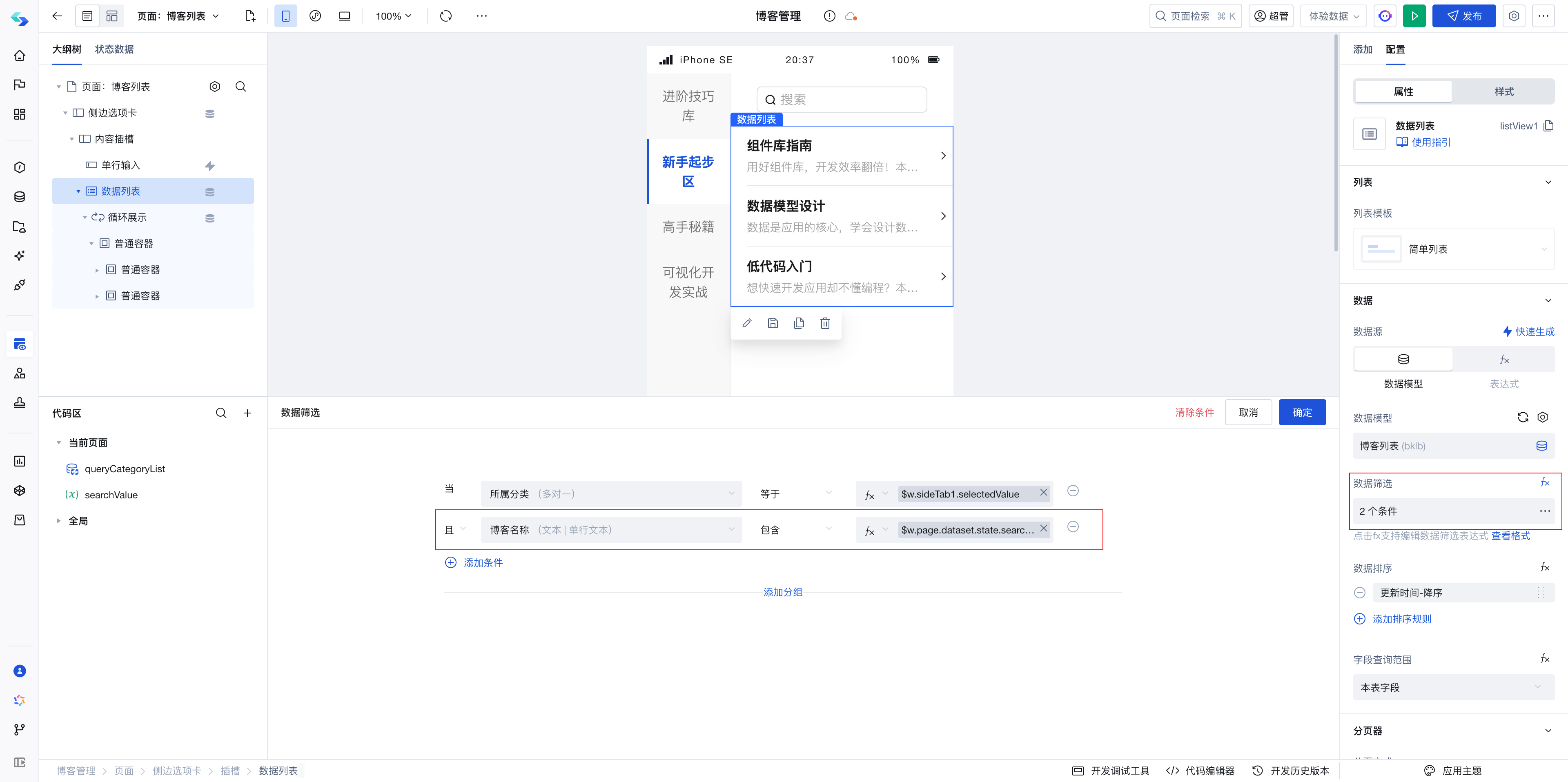
Task: Click the green preview play button
Action: pos(1414,16)
